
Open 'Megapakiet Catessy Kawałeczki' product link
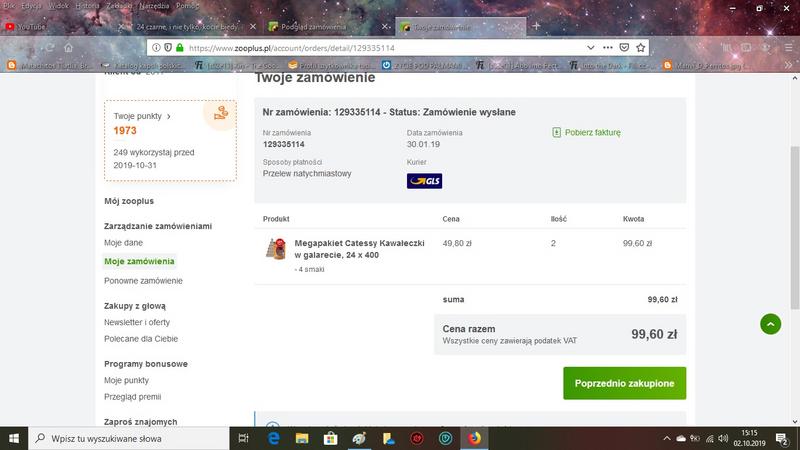click(359, 249)
